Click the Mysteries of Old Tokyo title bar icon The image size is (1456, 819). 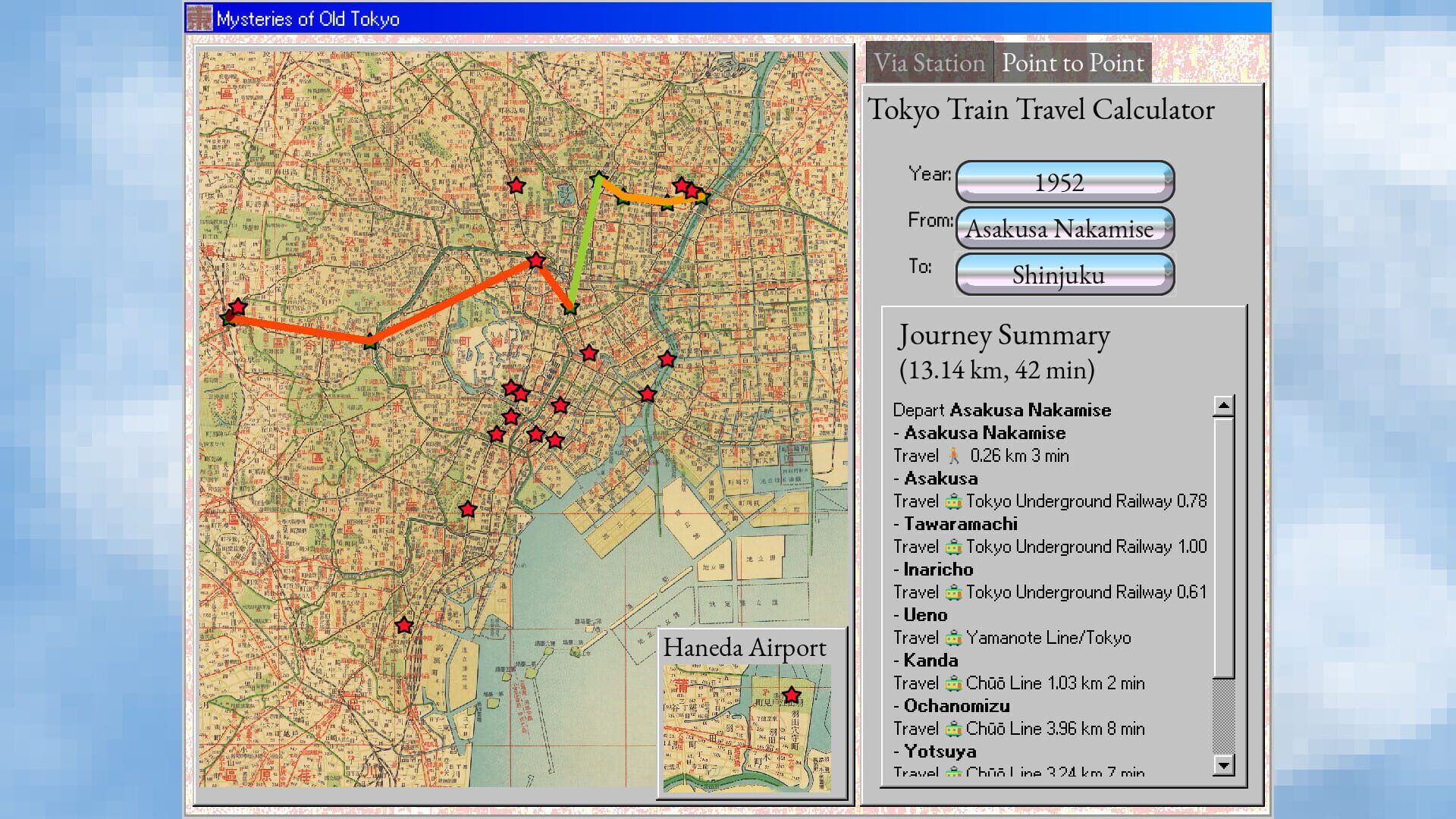[x=199, y=19]
